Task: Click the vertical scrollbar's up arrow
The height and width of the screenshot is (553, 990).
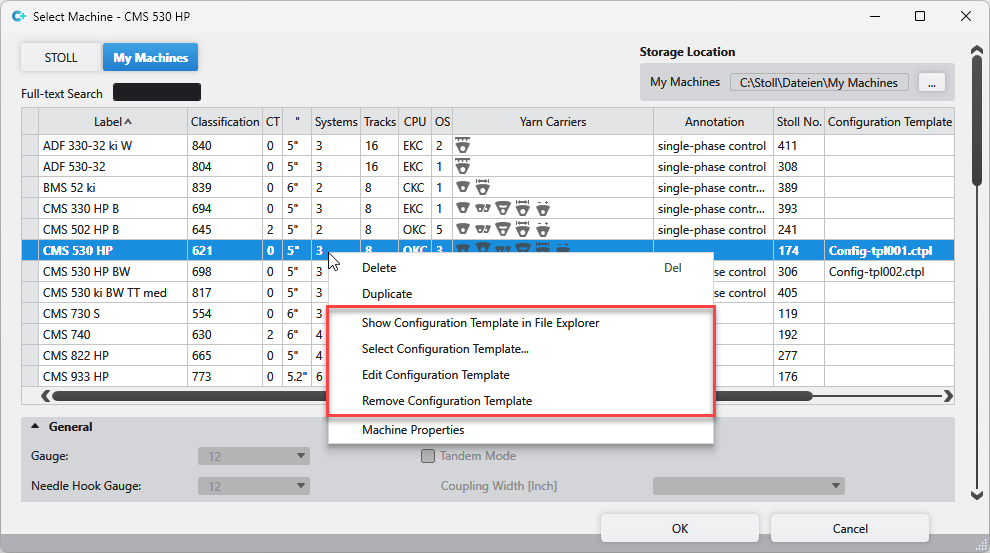Action: tap(977, 50)
